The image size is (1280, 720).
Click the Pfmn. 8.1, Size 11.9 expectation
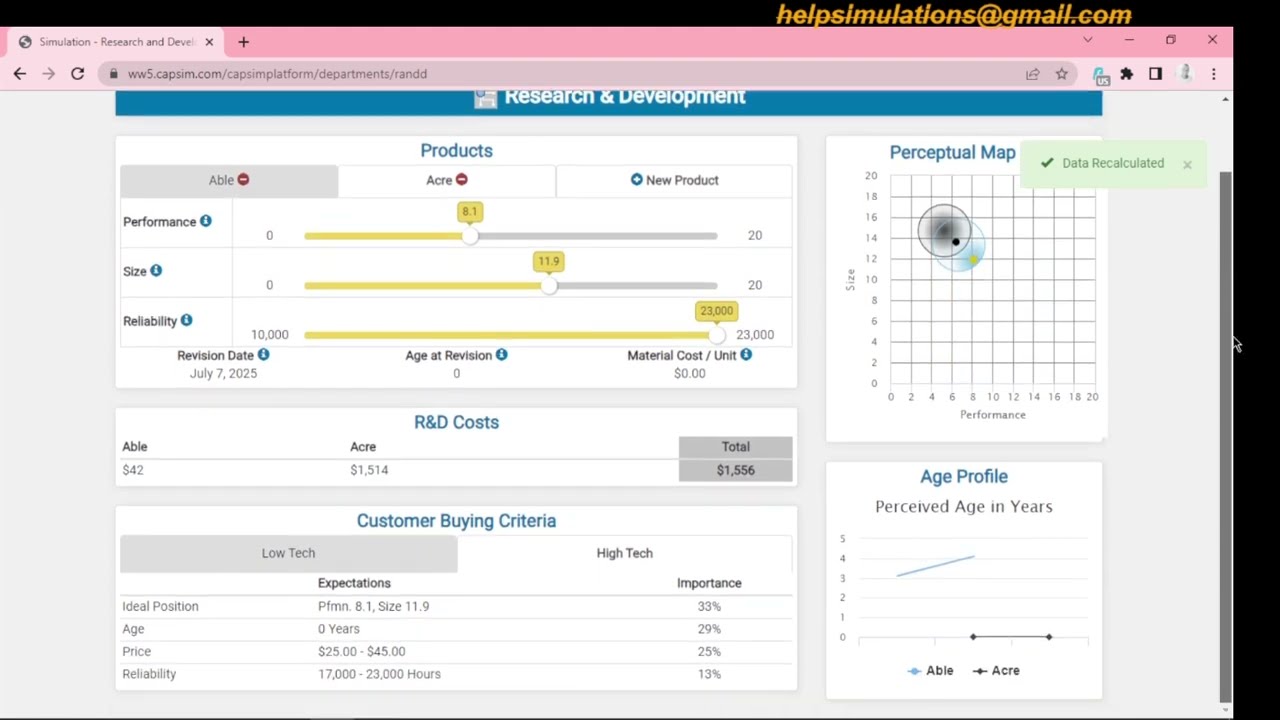(x=373, y=606)
